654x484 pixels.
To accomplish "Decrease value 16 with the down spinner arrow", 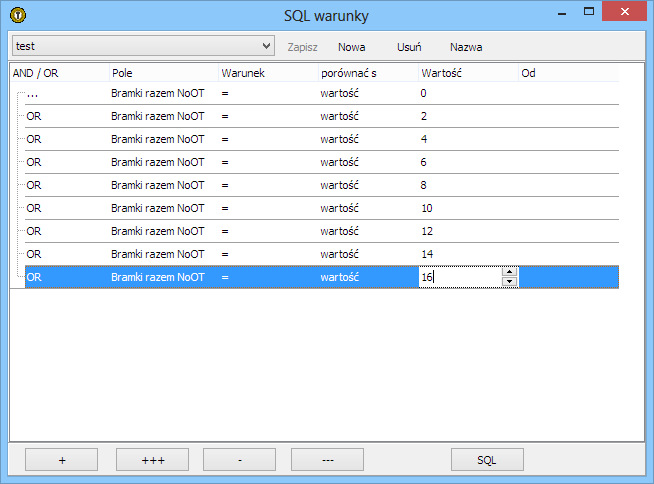I will [509, 282].
